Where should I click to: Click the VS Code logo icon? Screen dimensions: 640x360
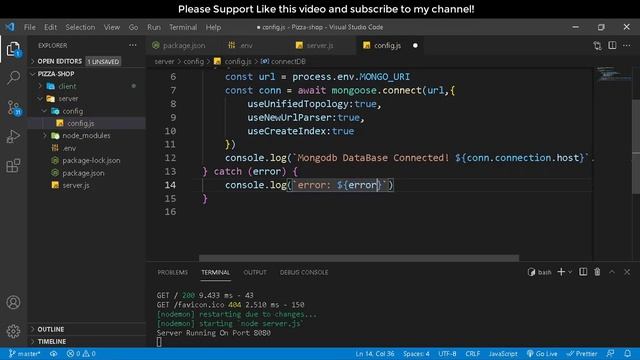(10, 27)
